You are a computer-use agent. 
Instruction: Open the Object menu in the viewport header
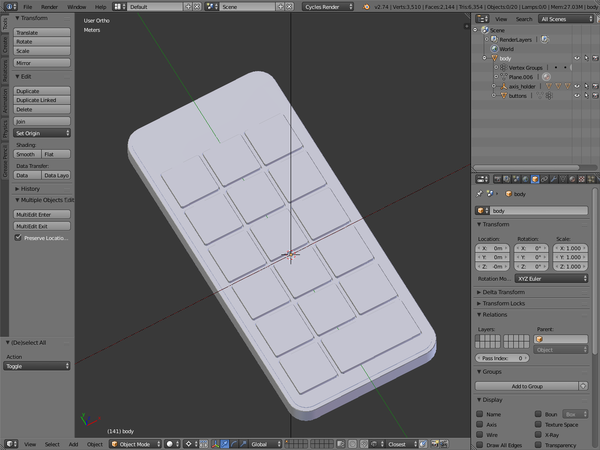coord(95,443)
